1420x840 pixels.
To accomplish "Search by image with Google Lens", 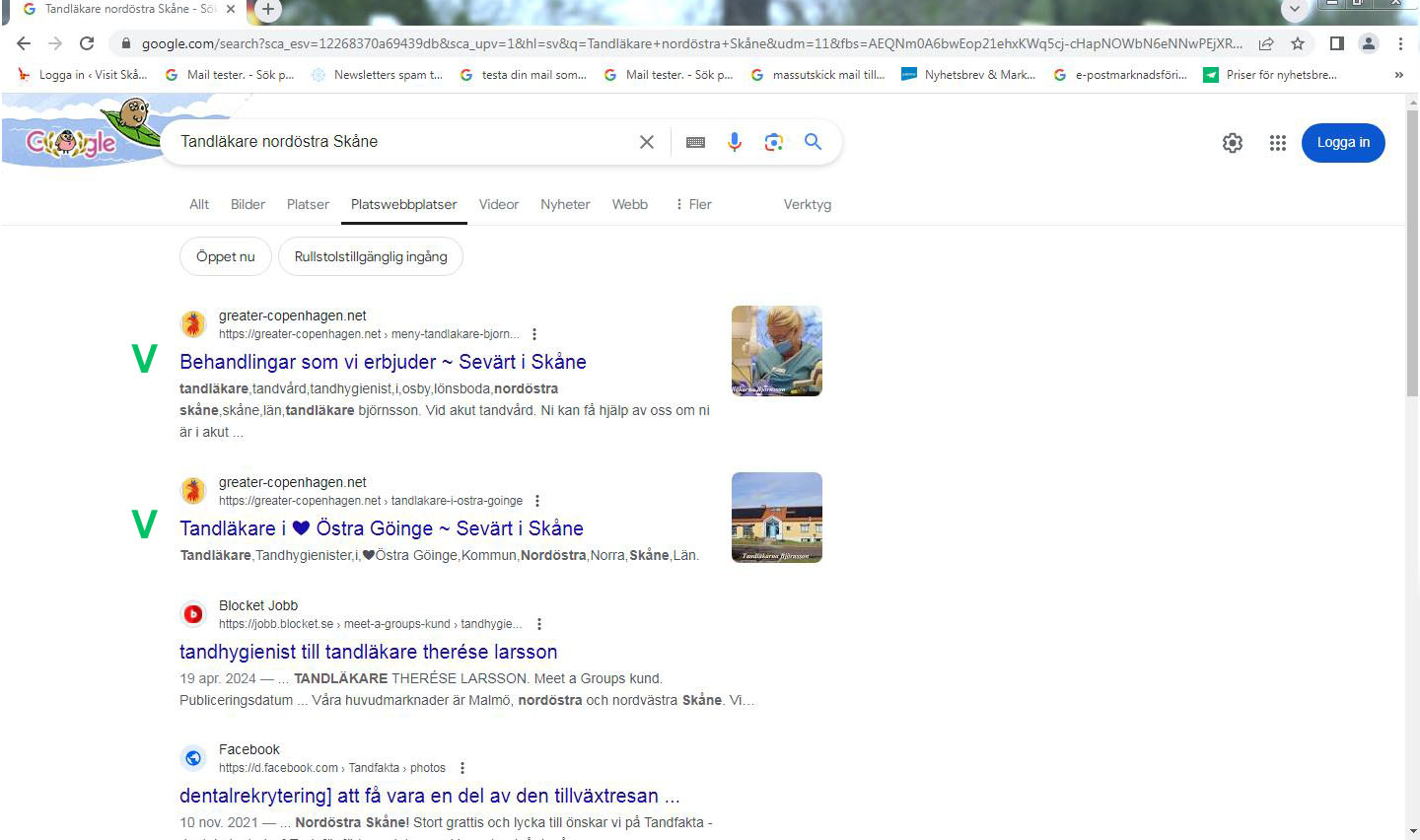I will [774, 142].
